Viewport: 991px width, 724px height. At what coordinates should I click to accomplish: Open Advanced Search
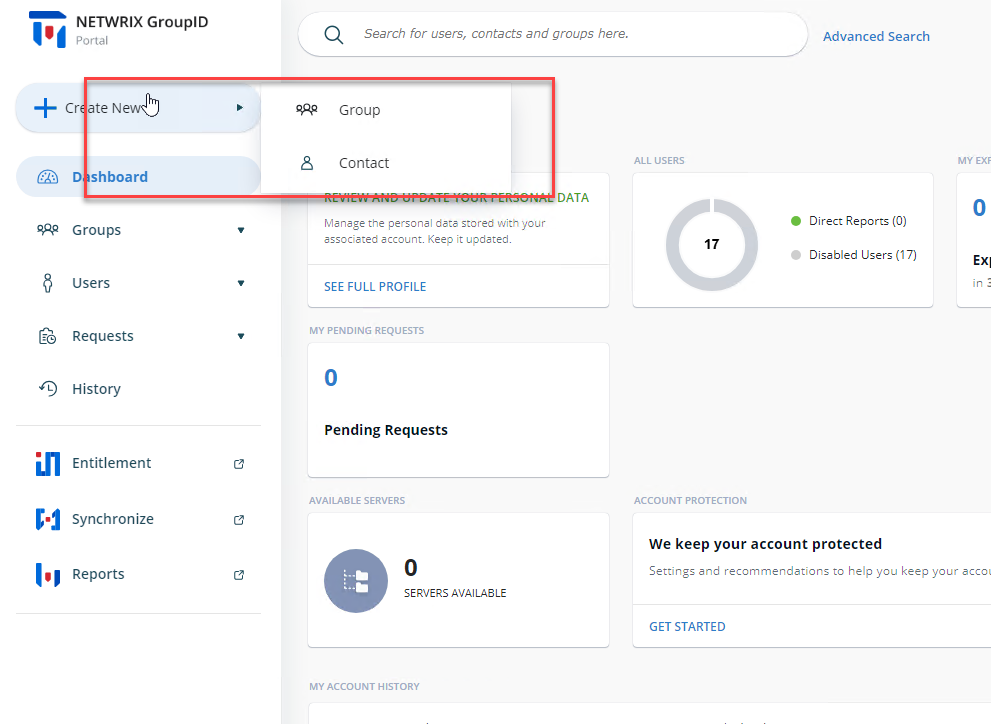pyautogui.click(x=876, y=35)
